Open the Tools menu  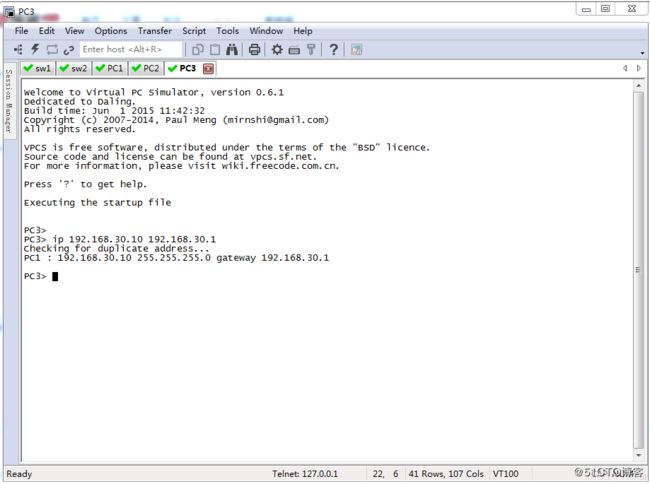point(228,31)
